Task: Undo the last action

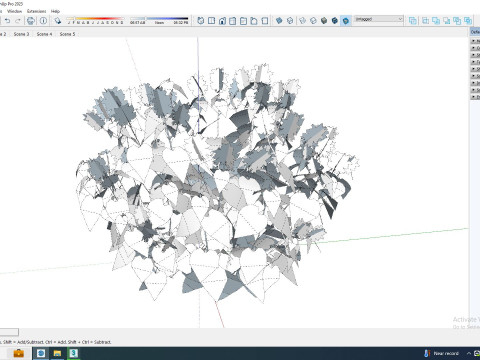Action: click(x=7, y=21)
